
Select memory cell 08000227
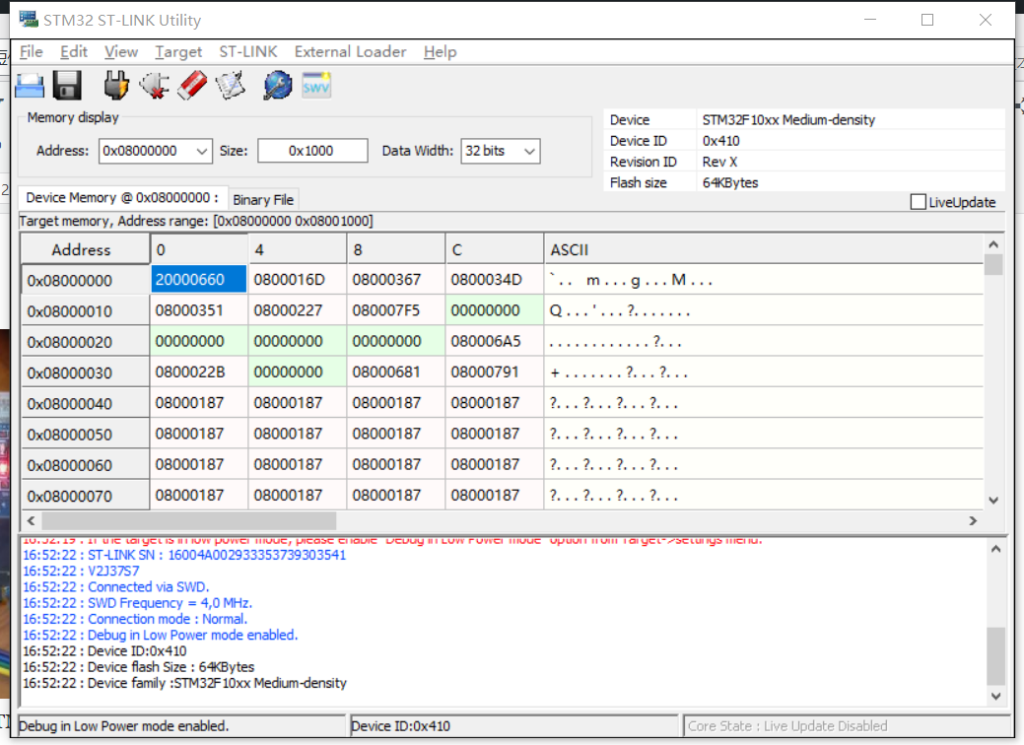click(298, 310)
